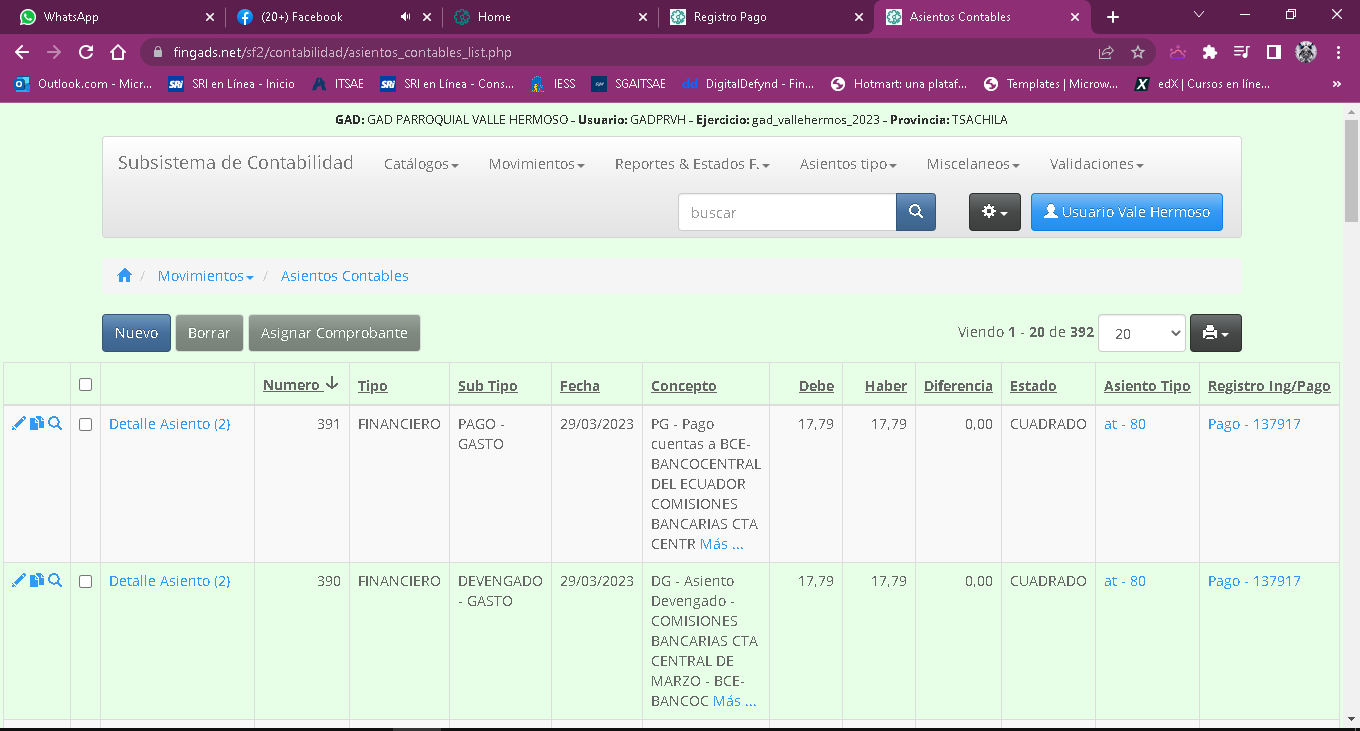
Task: Check the checkbox for asiento 391 row
Action: click(85, 425)
